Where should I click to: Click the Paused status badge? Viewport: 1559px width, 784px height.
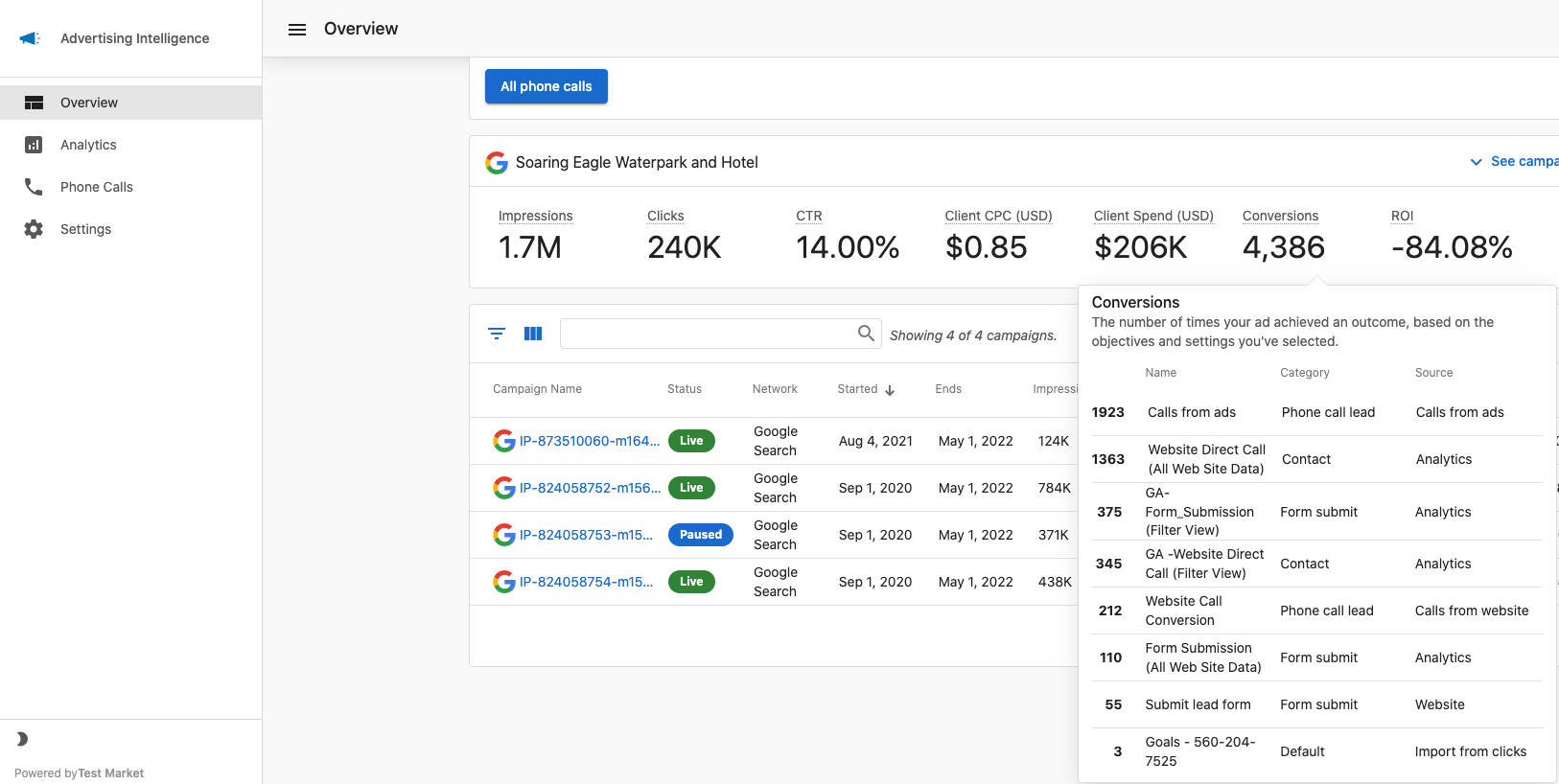tap(701, 535)
